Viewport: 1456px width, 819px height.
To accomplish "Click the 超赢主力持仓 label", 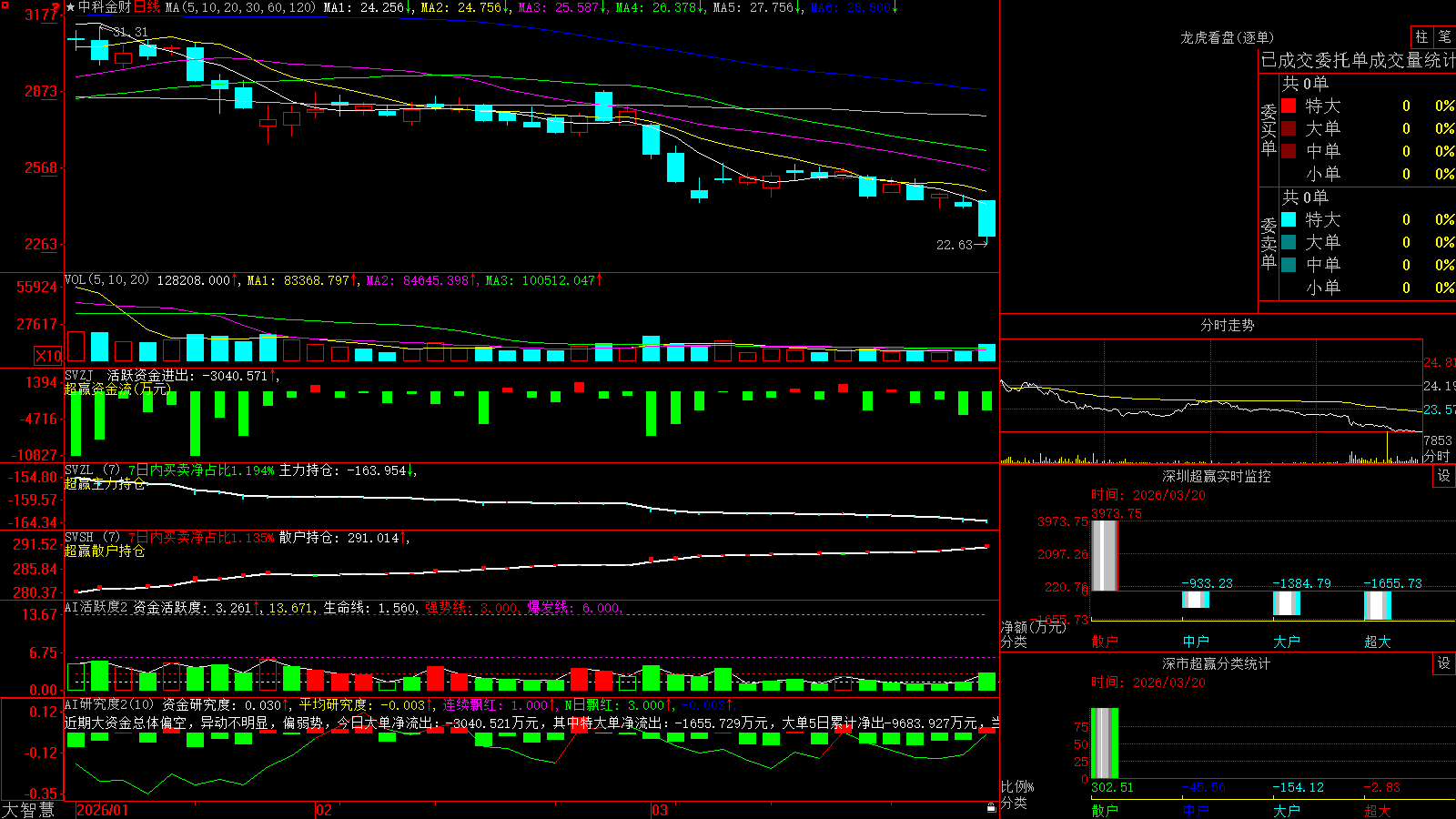I will click(105, 483).
